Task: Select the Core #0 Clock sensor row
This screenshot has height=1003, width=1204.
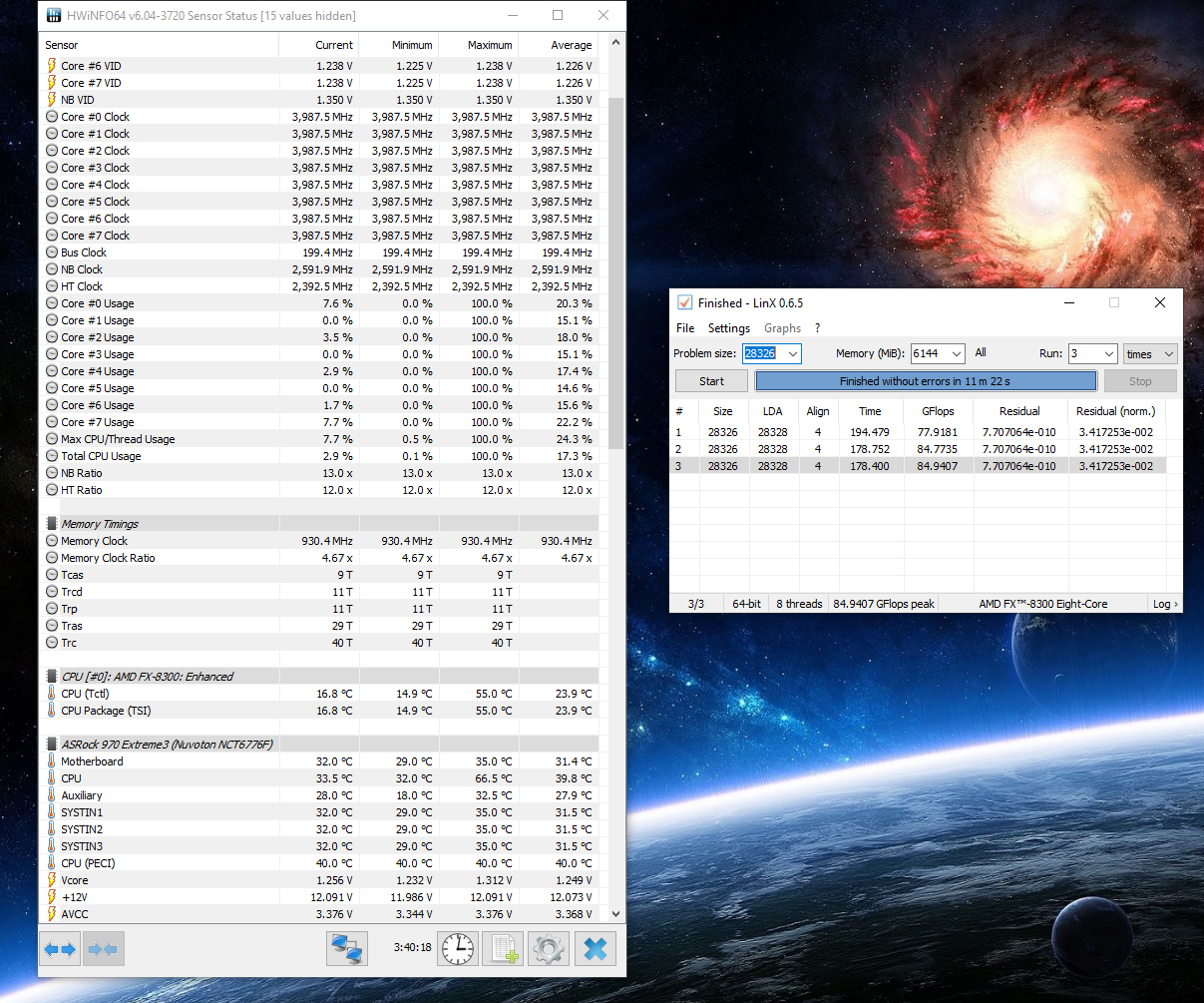Action: (320, 117)
